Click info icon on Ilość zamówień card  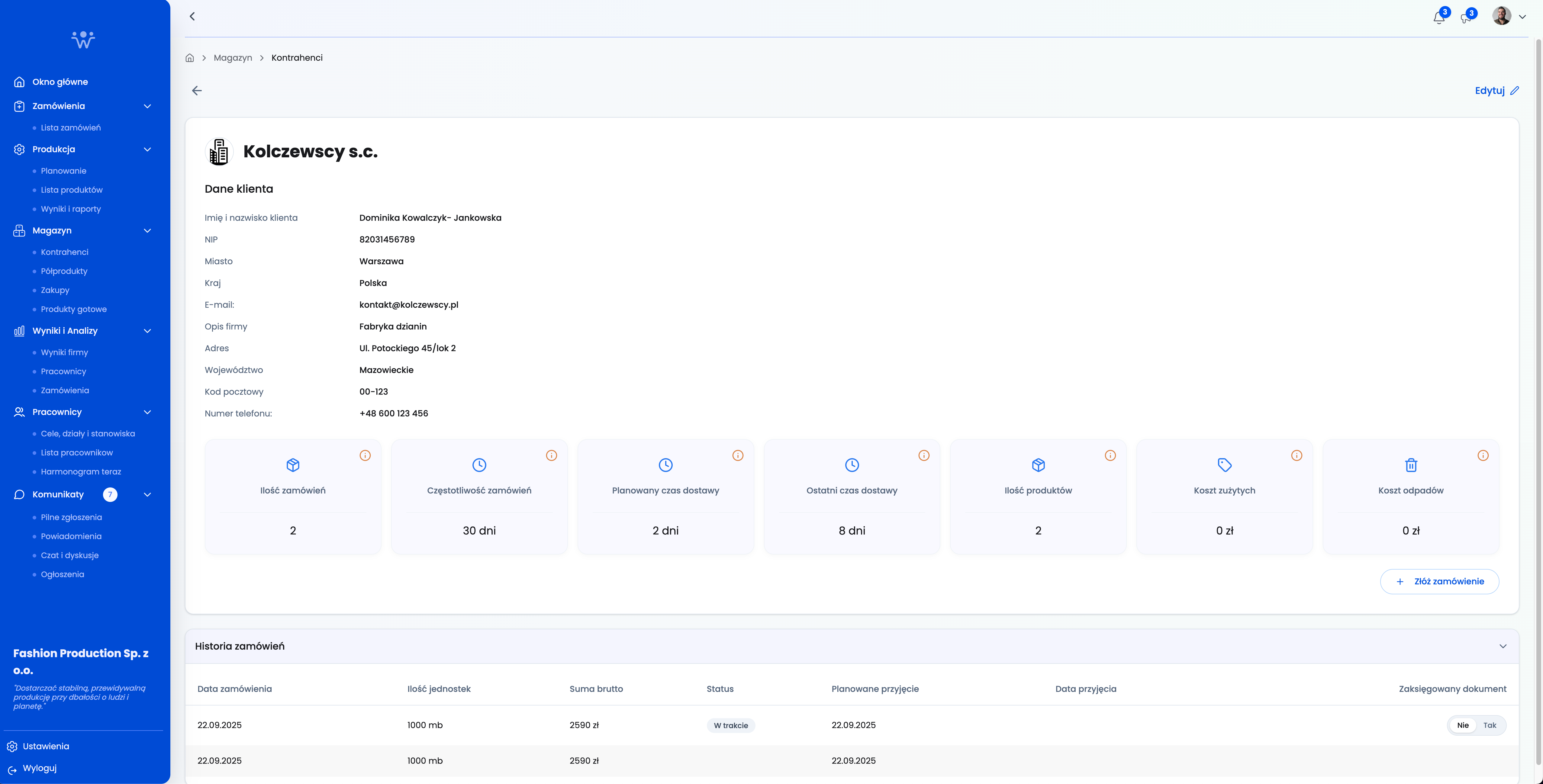[365, 455]
